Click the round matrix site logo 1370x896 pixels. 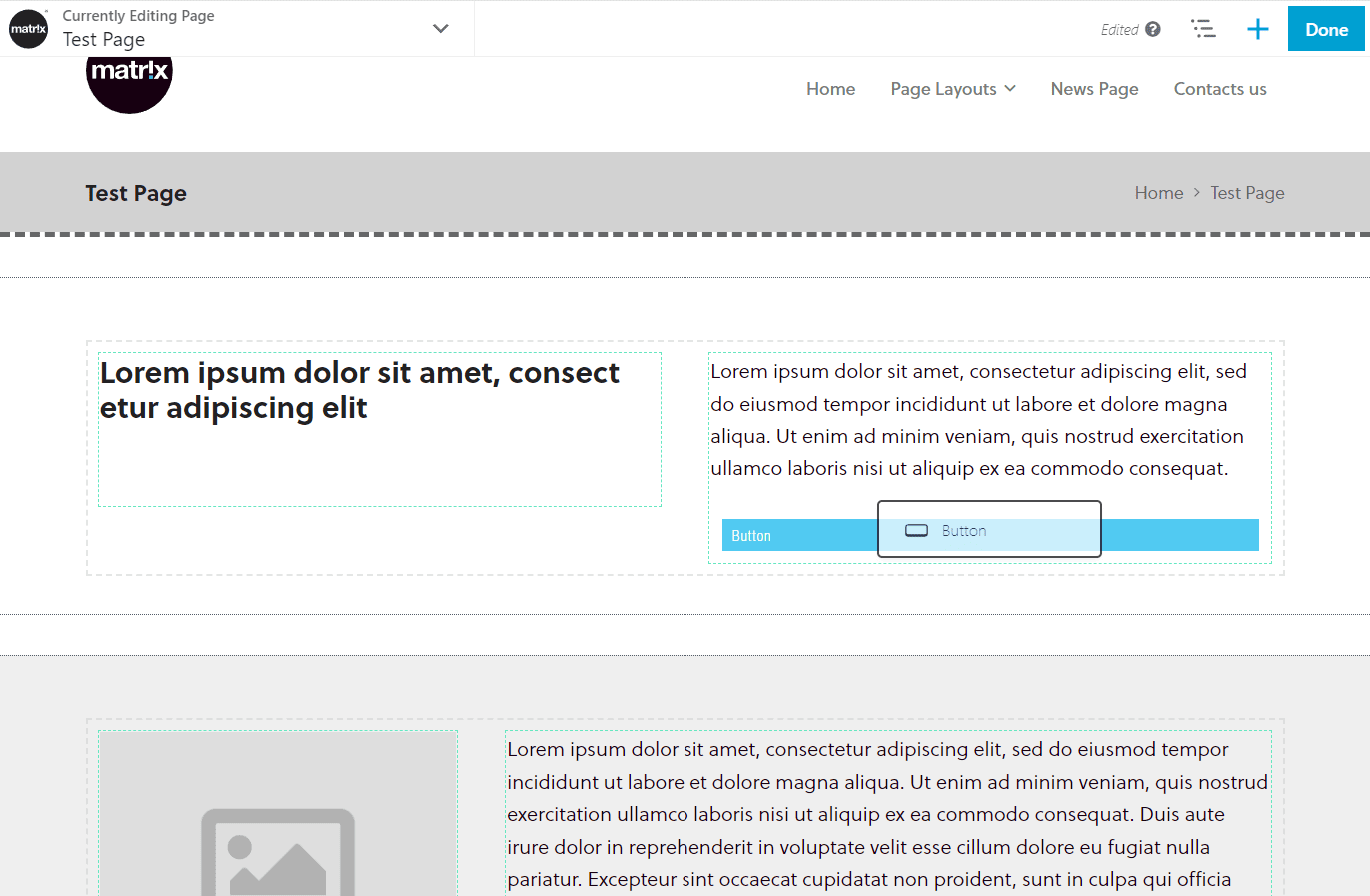pyautogui.click(x=129, y=84)
